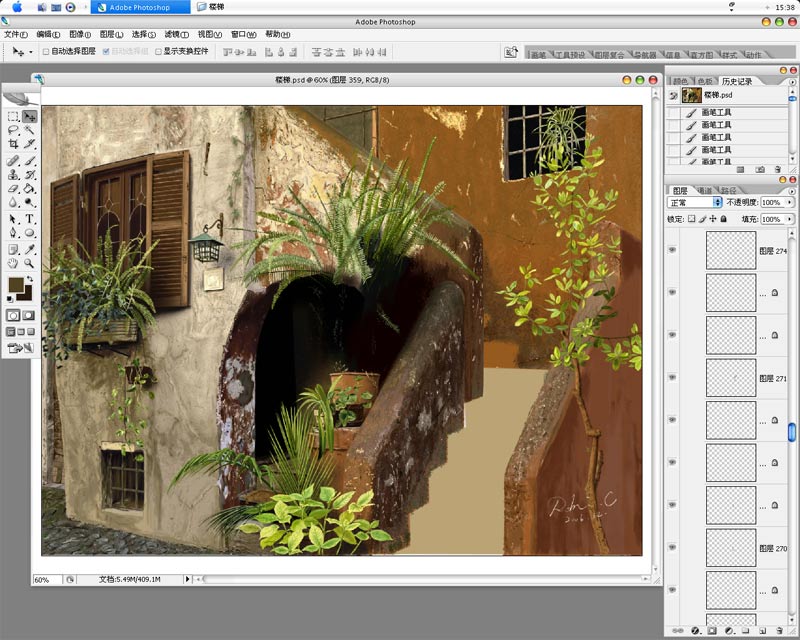Open the blend mode dropdown showing 正常
The image size is (800, 640).
[x=694, y=203]
